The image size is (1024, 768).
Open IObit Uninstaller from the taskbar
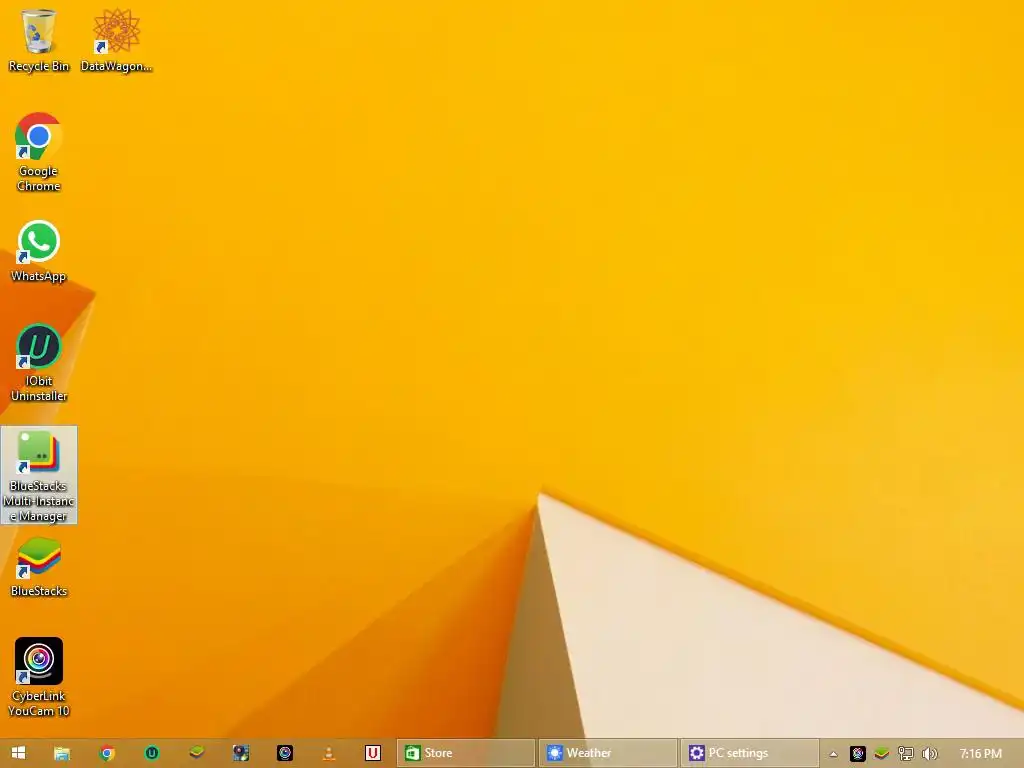click(x=152, y=753)
